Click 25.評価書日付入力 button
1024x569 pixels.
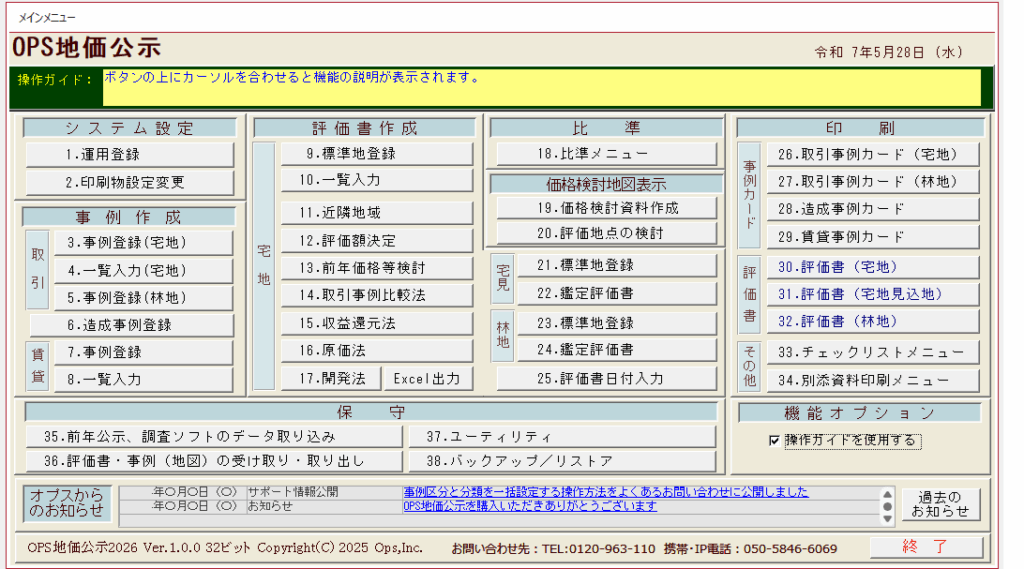(x=606, y=379)
